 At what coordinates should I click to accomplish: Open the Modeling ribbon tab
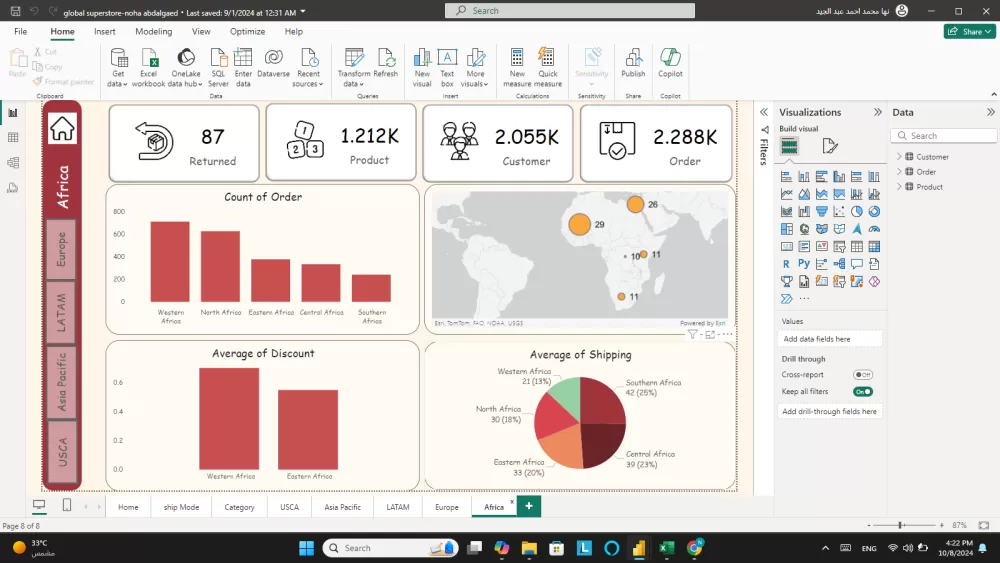pos(154,32)
